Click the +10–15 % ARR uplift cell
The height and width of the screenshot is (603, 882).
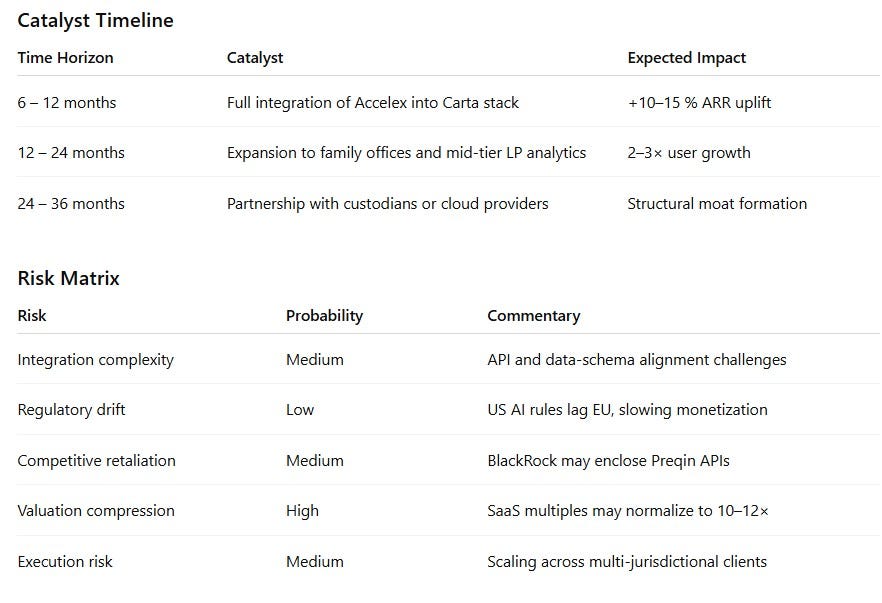pos(699,103)
